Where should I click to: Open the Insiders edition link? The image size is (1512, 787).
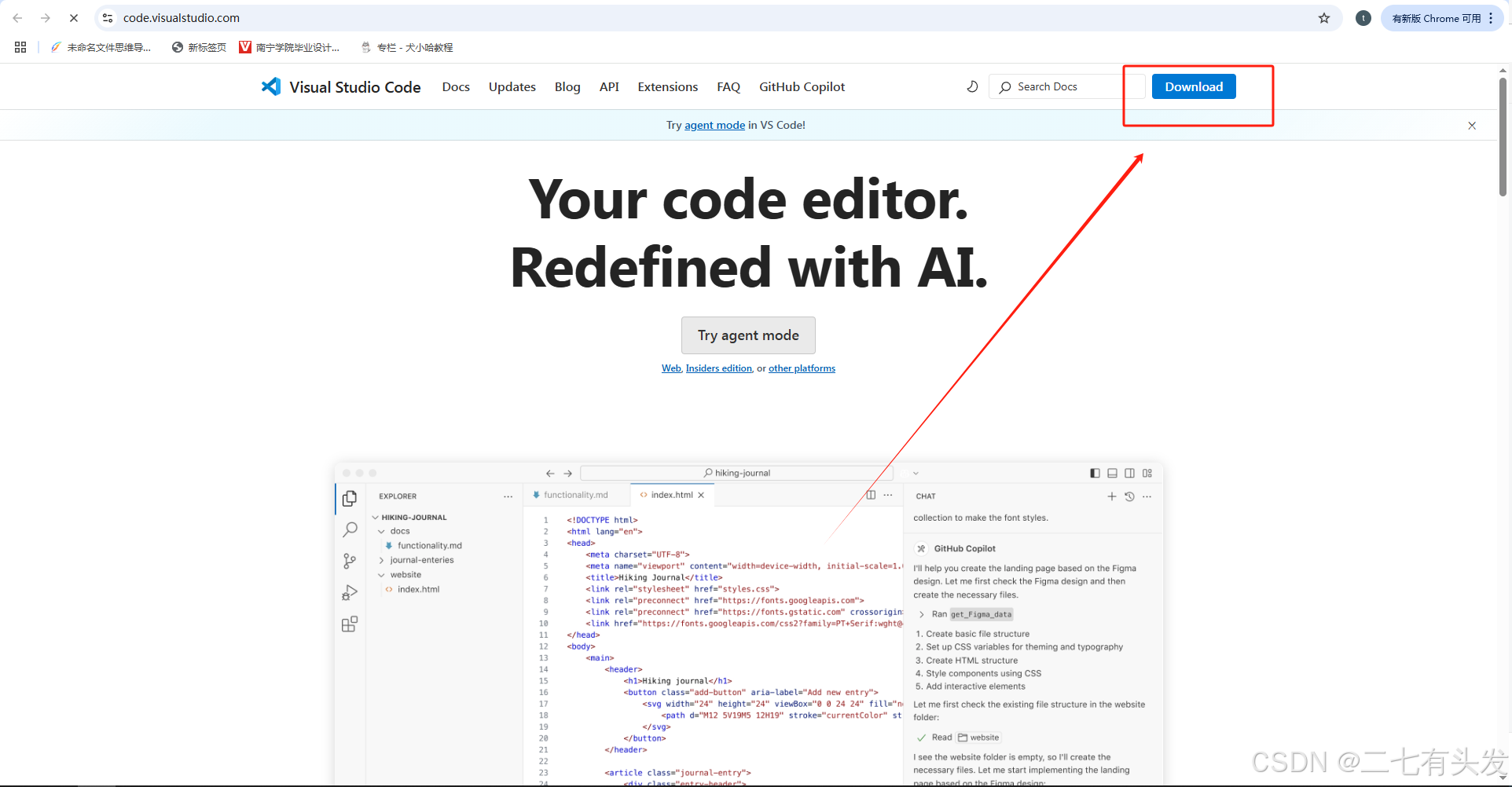tap(719, 368)
